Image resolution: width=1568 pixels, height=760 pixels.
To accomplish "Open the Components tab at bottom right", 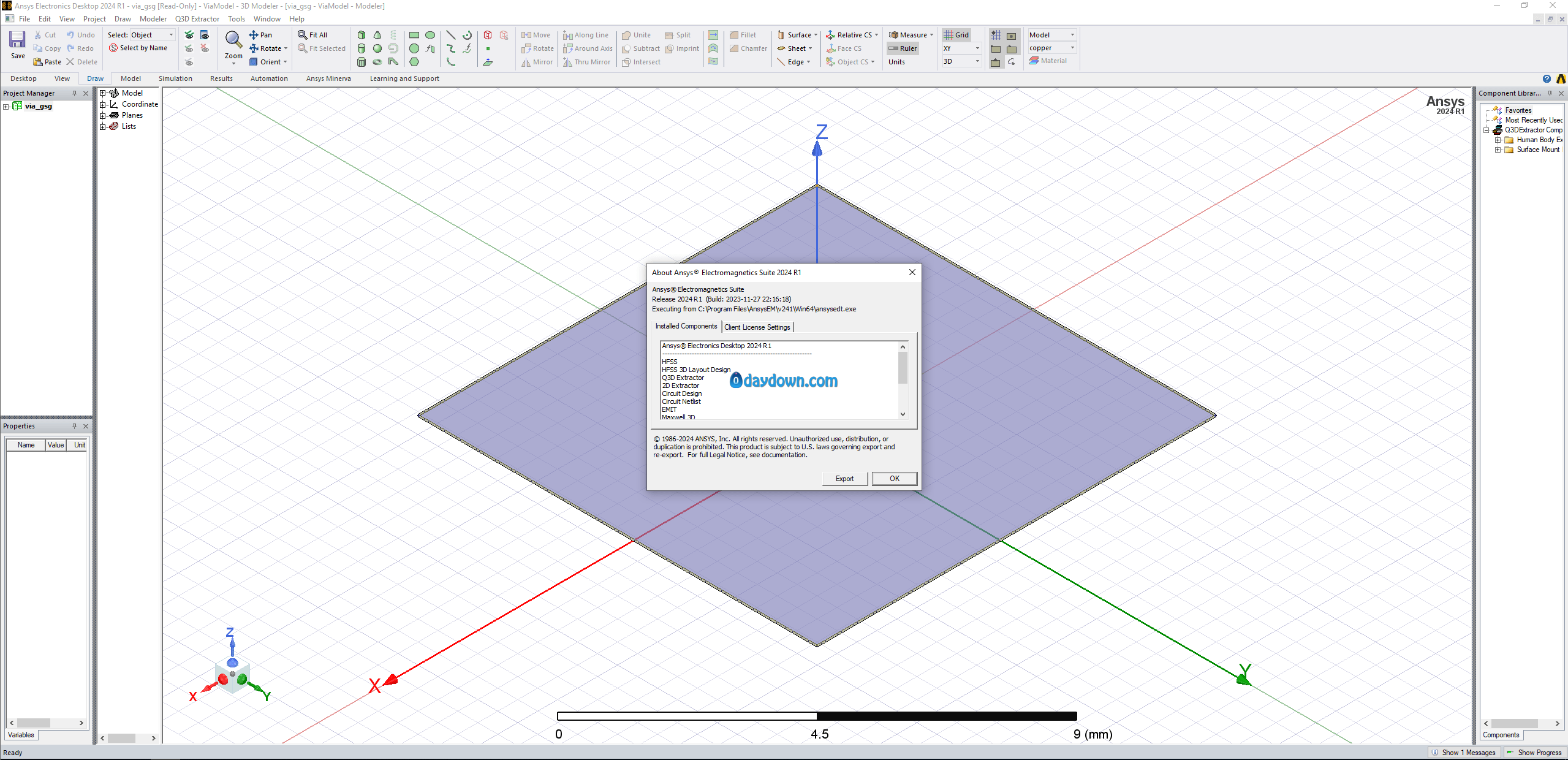I will coord(1501,735).
